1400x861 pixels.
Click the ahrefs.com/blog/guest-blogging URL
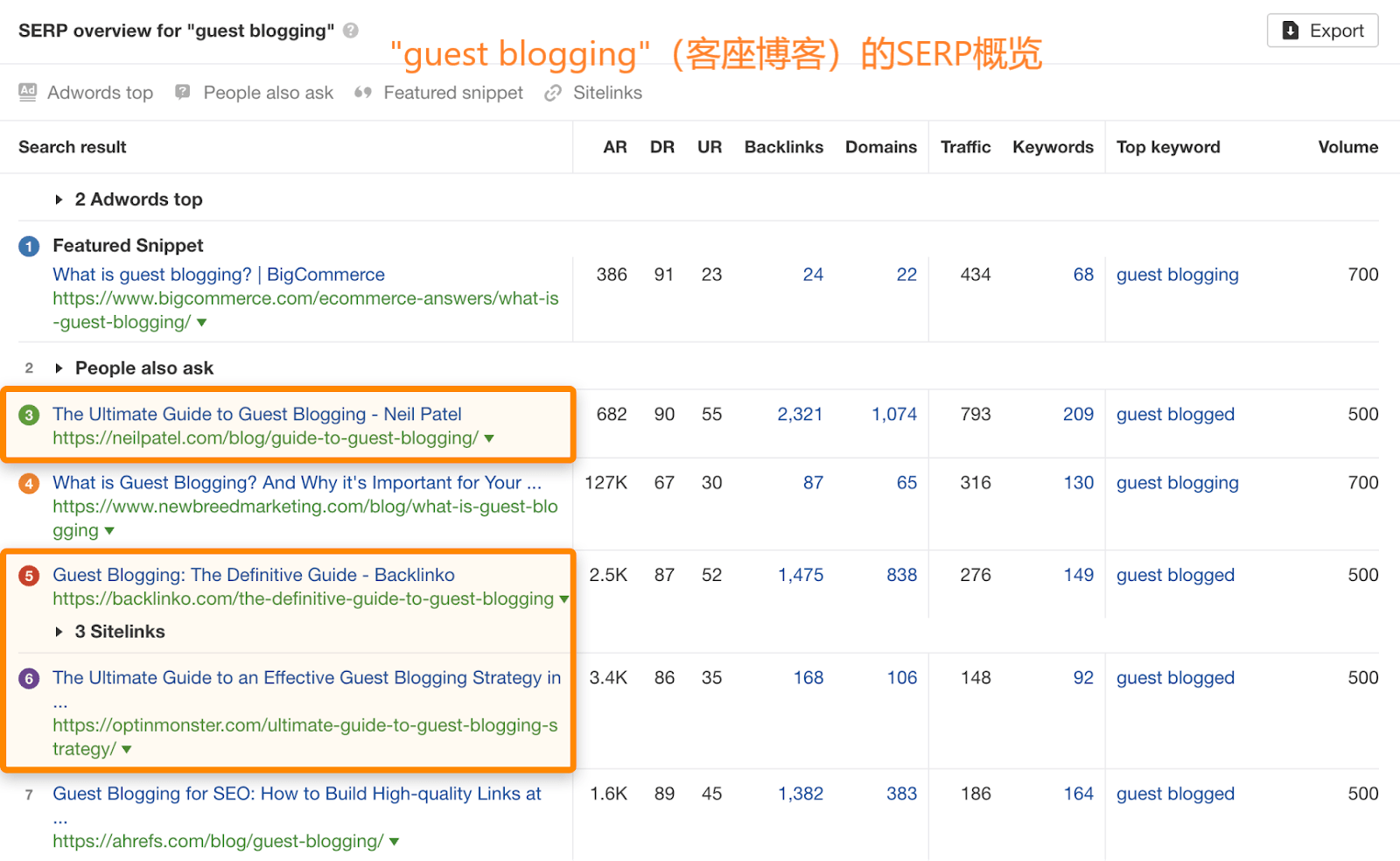[218, 841]
